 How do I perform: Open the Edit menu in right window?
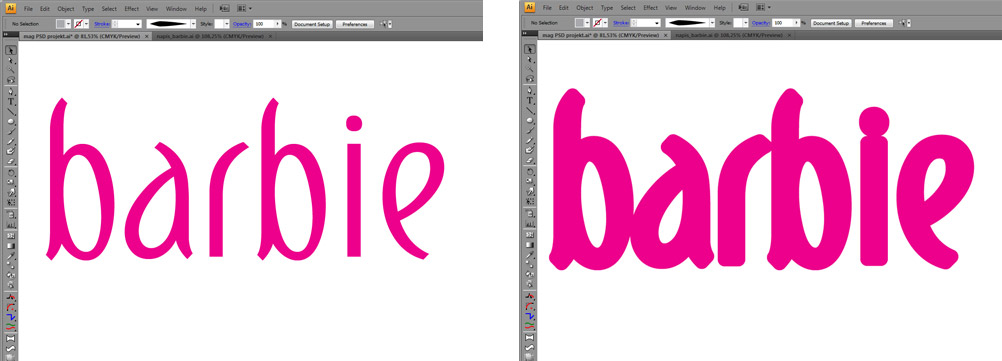564,9
